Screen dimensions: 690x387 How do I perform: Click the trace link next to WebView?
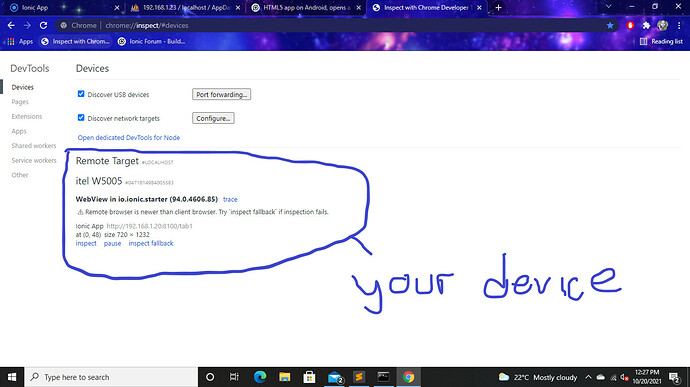click(230, 199)
